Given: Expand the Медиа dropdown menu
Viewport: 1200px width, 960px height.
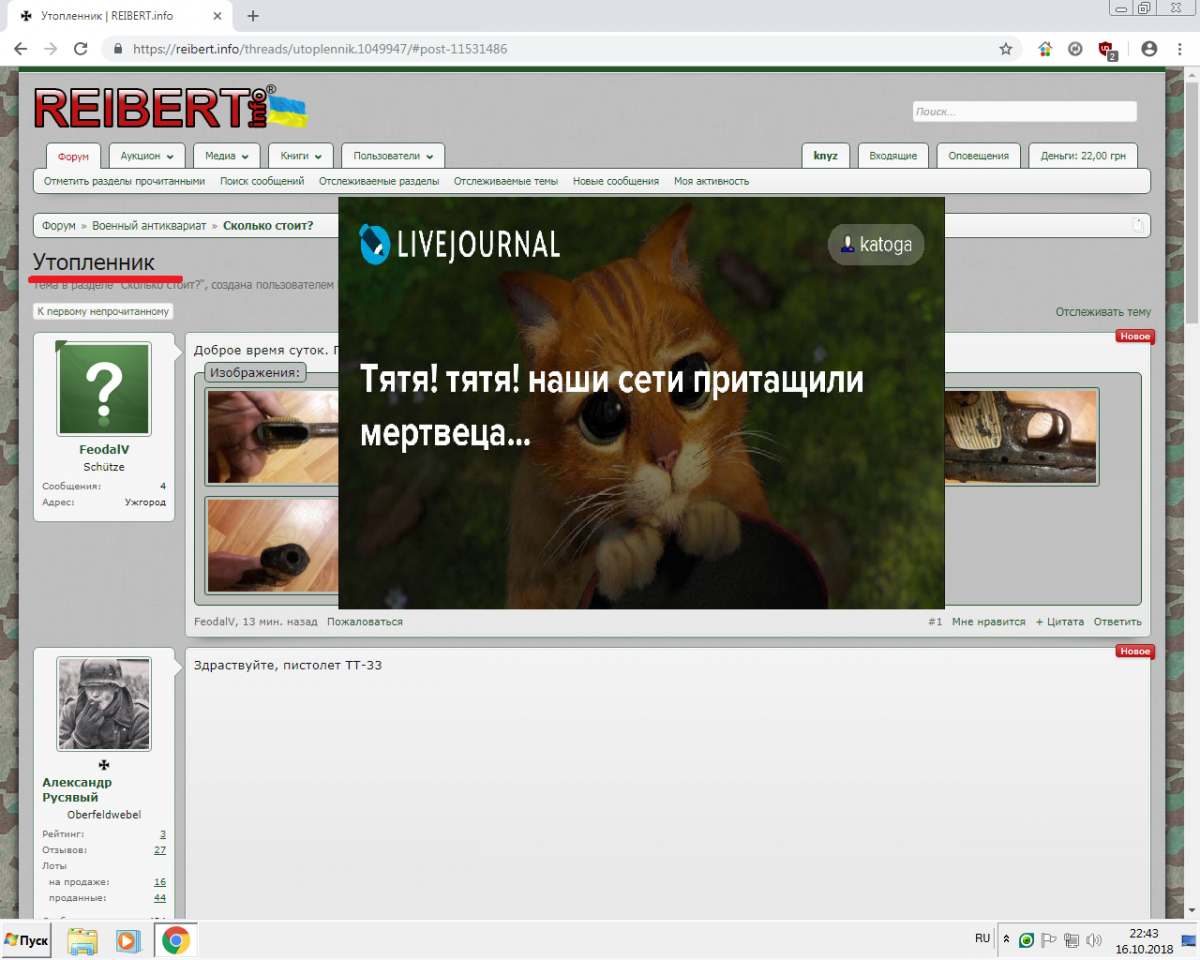Looking at the screenshot, I should coord(227,156).
